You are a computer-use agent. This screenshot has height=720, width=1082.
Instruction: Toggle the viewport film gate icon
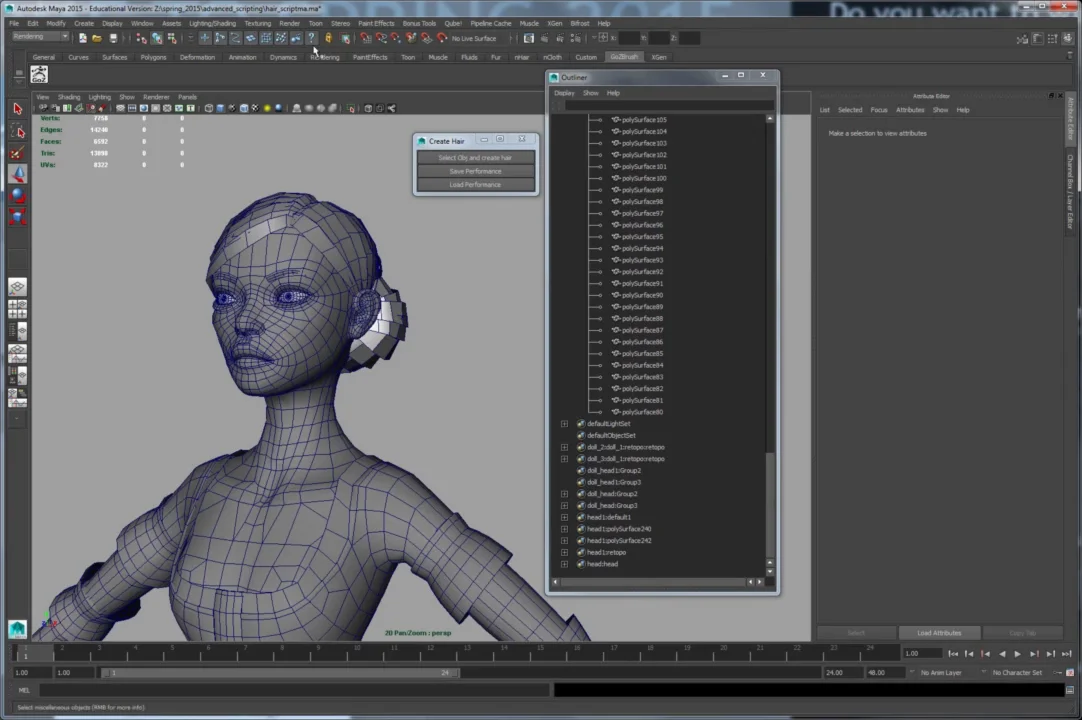click(x=132, y=108)
